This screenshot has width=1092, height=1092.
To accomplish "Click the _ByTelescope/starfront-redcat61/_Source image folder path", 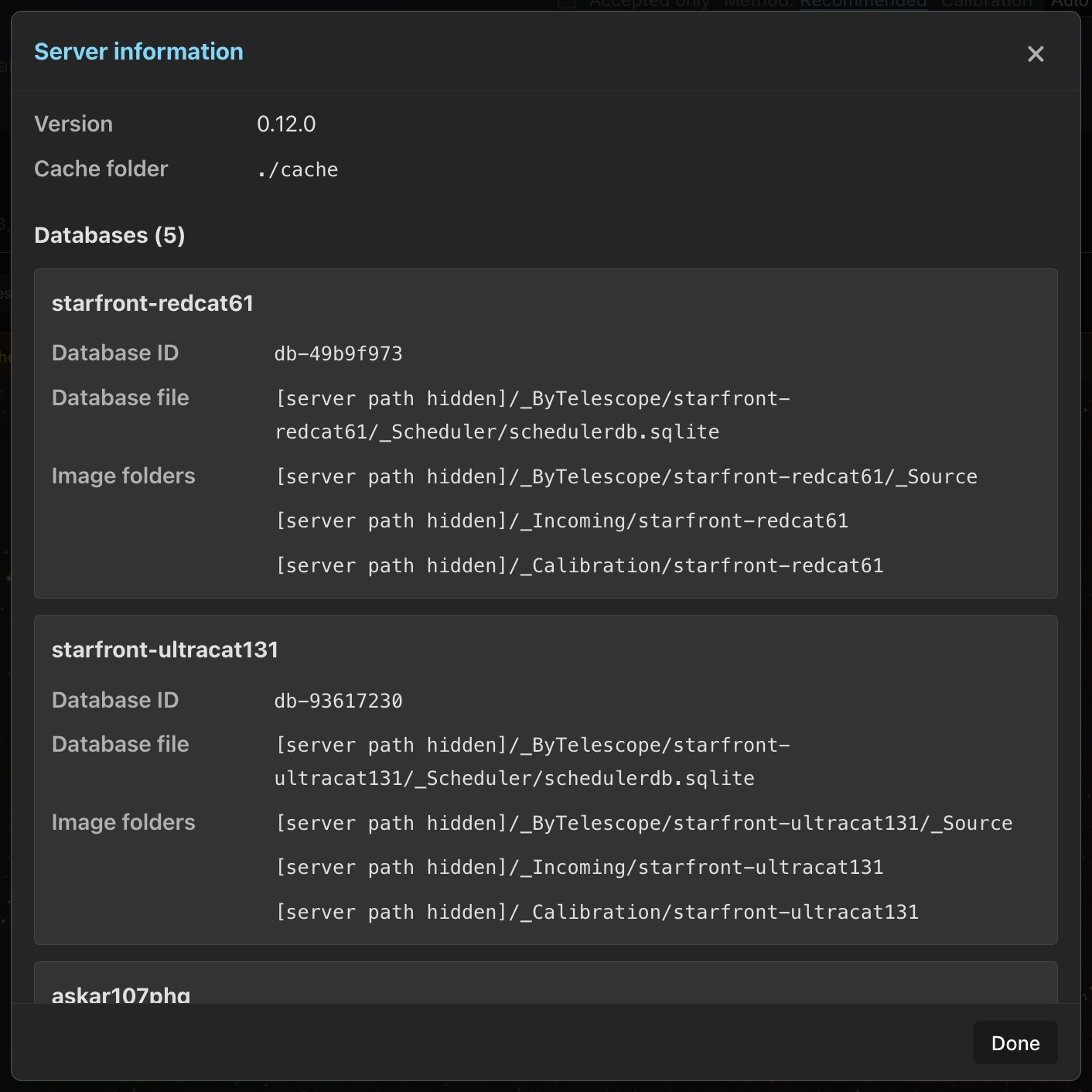I will click(626, 476).
